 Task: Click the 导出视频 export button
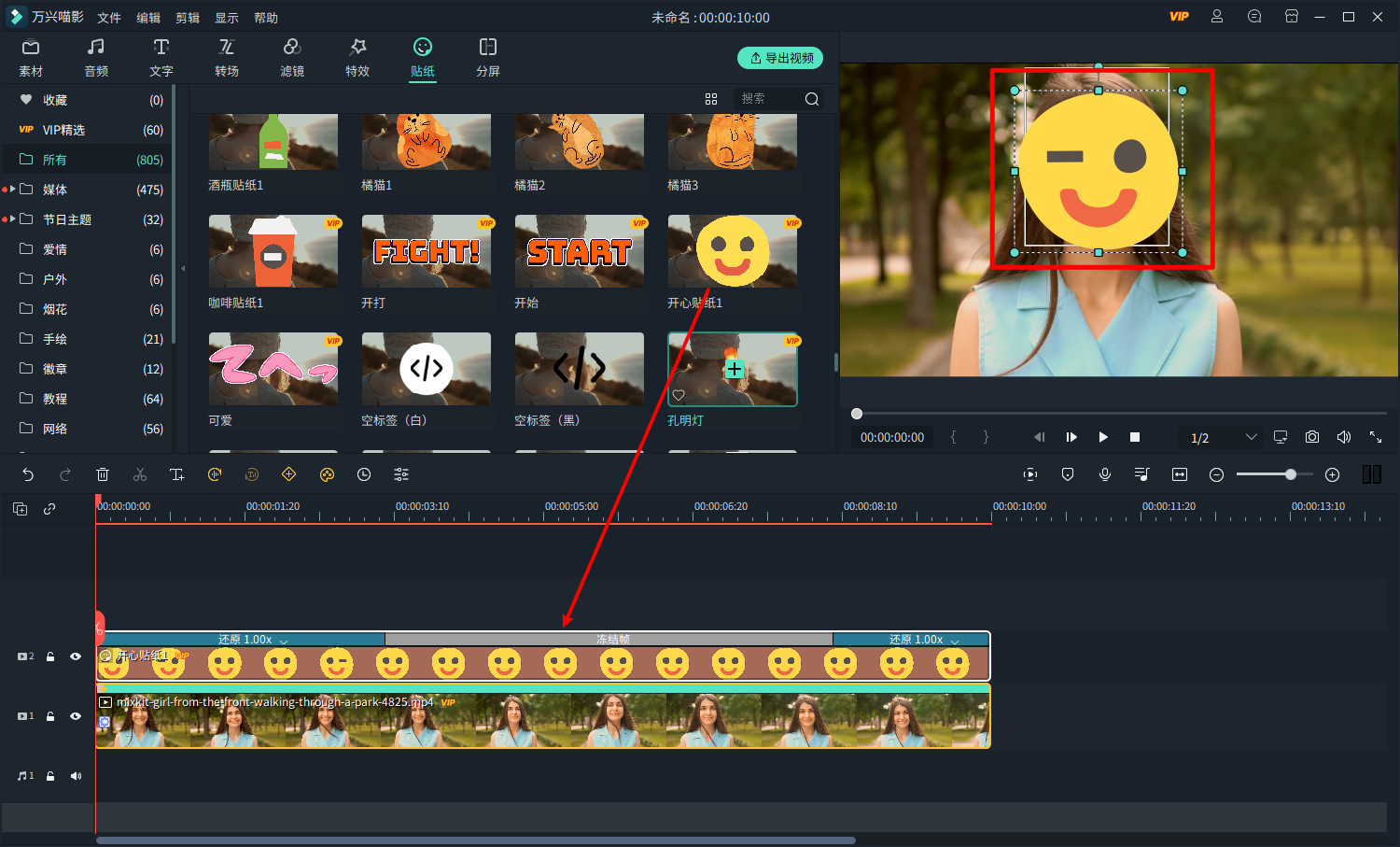tap(780, 58)
